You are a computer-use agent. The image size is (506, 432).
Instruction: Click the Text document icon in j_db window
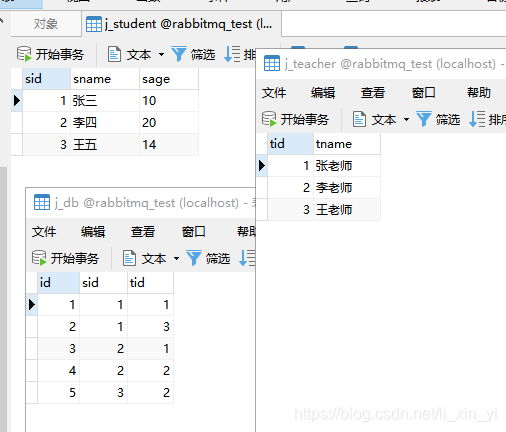point(129,258)
